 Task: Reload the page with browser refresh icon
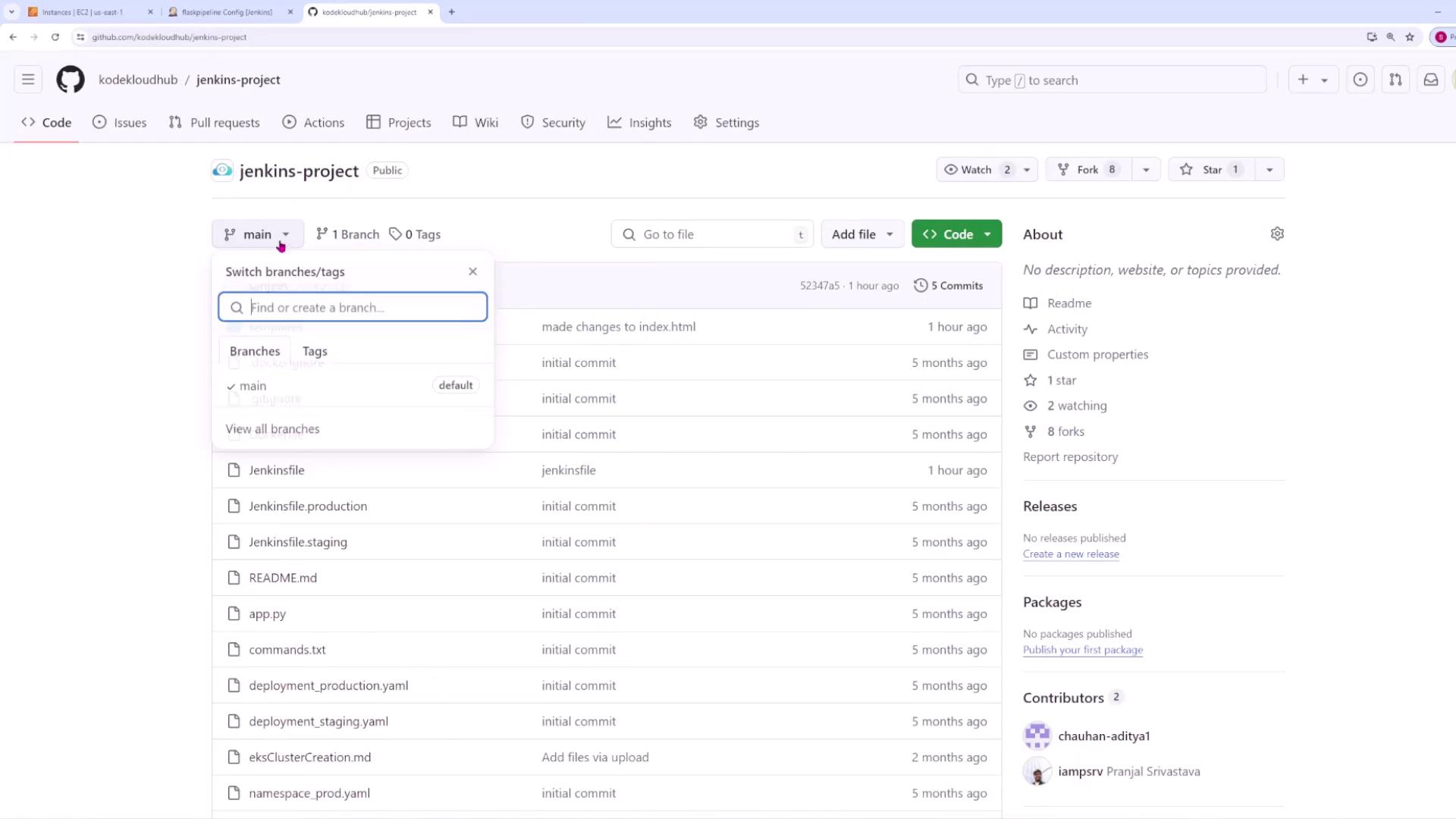click(x=55, y=36)
